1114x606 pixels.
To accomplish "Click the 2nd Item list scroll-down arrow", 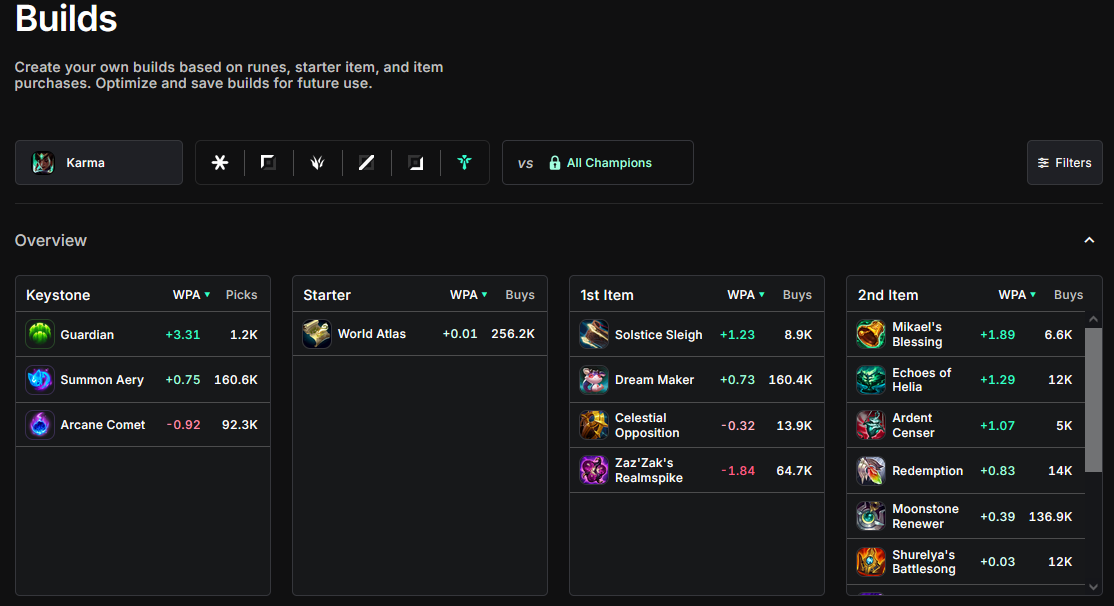I will click(1093, 587).
